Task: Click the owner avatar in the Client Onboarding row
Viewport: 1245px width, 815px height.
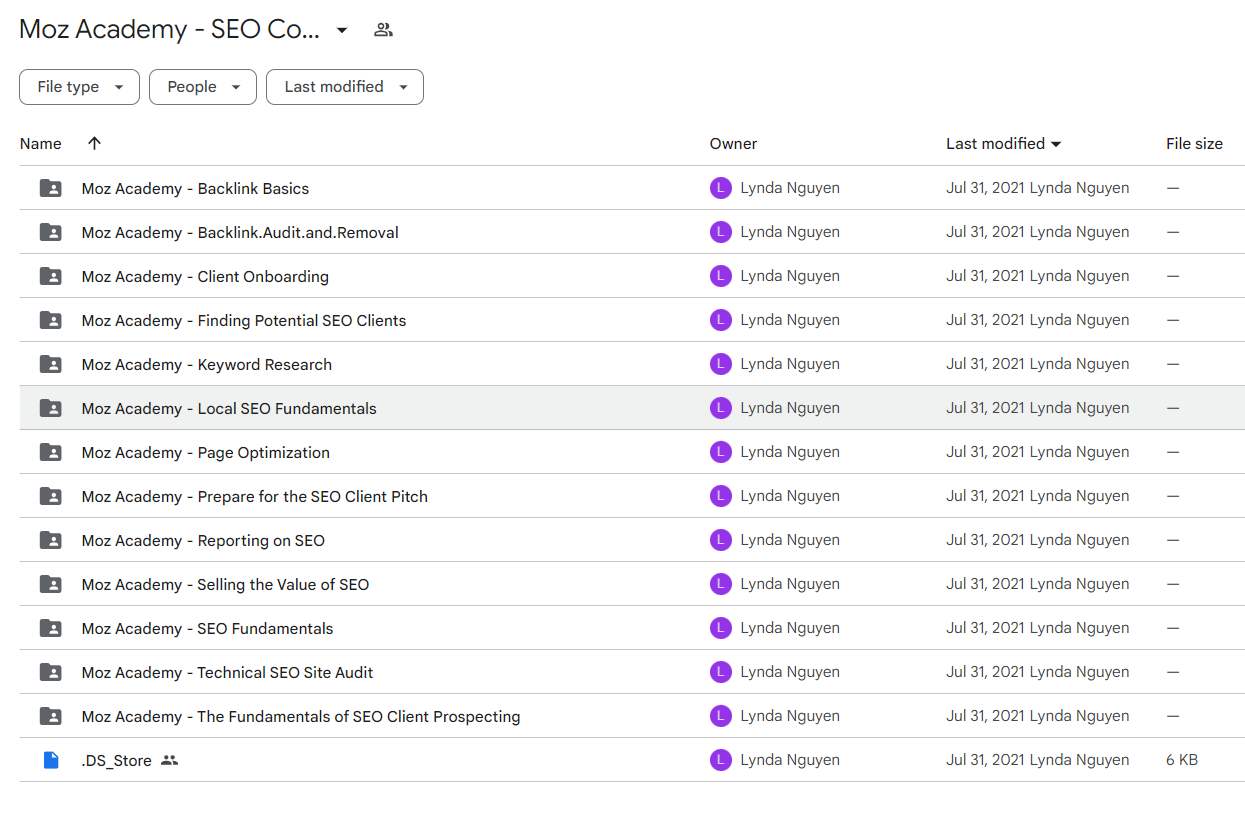Action: (x=721, y=276)
